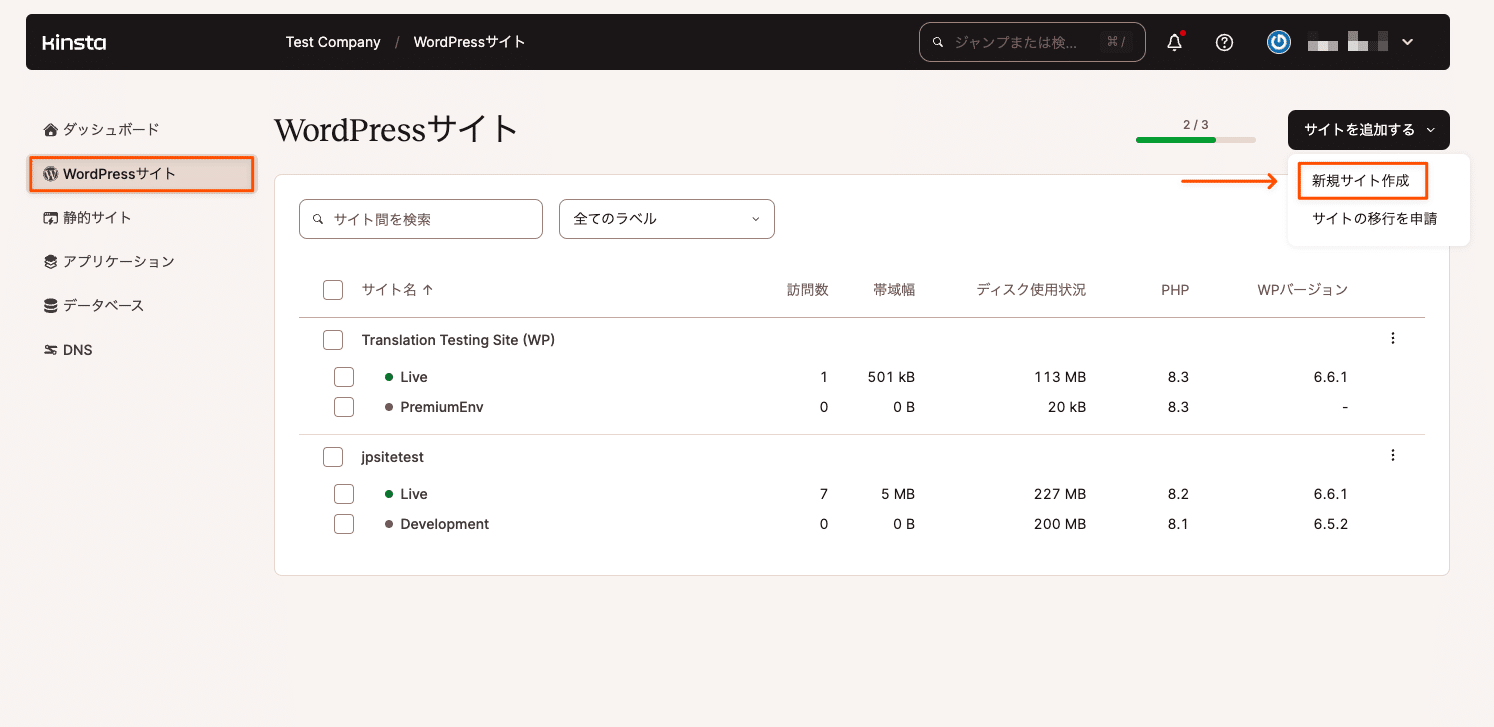Click the Kinsta logo
The width and height of the screenshot is (1494, 727).
tap(73, 42)
